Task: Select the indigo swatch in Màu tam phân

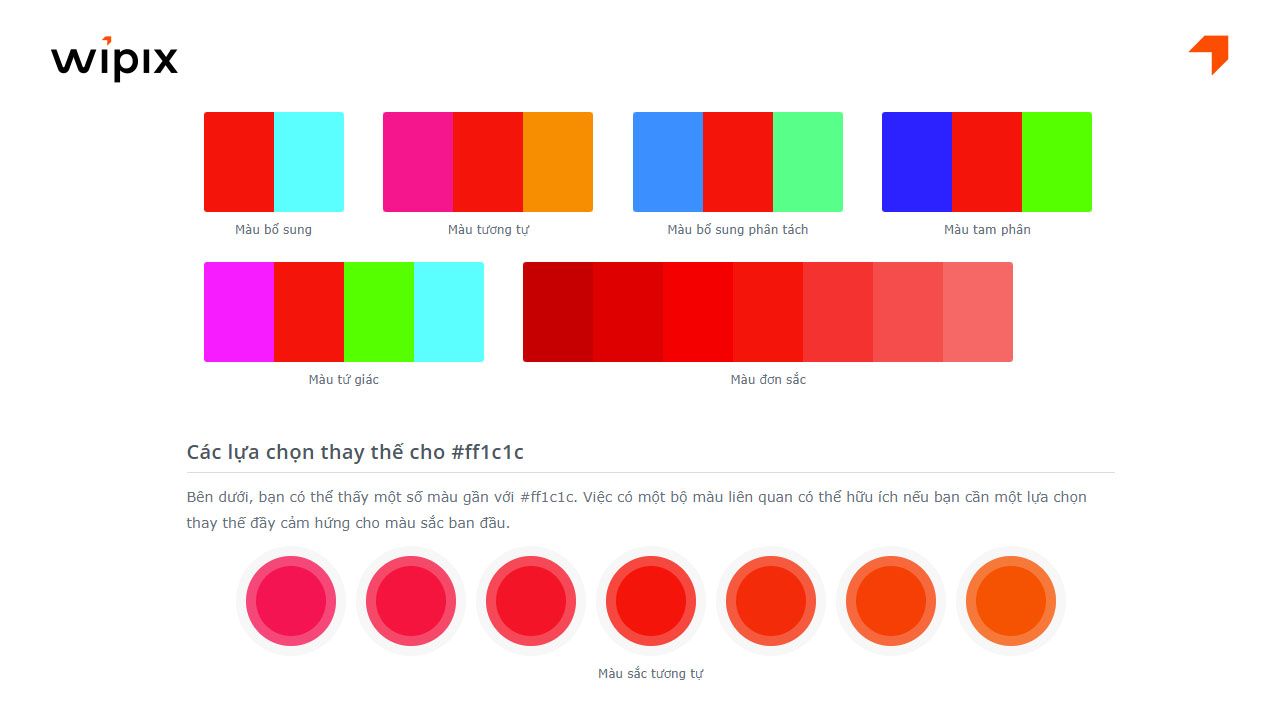Action: [917, 162]
